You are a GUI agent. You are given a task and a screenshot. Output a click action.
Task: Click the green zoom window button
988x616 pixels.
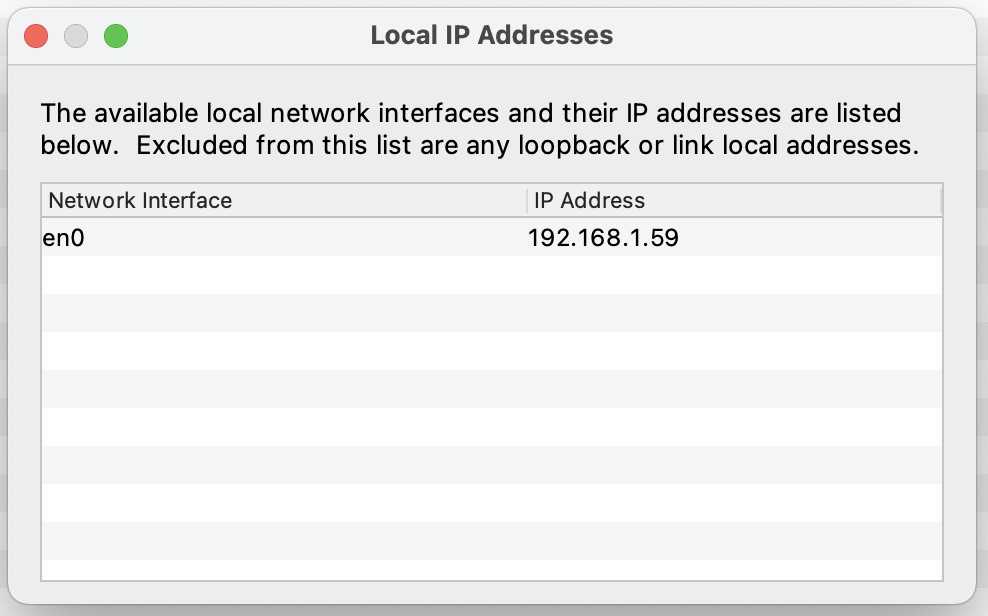tap(115, 37)
